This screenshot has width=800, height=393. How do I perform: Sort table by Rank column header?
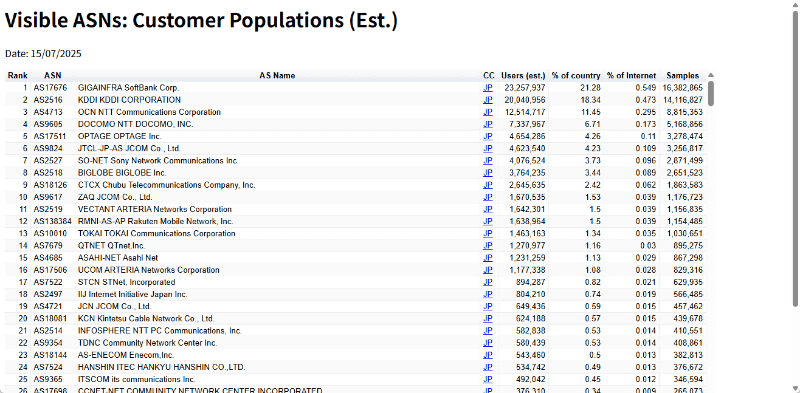[17, 76]
